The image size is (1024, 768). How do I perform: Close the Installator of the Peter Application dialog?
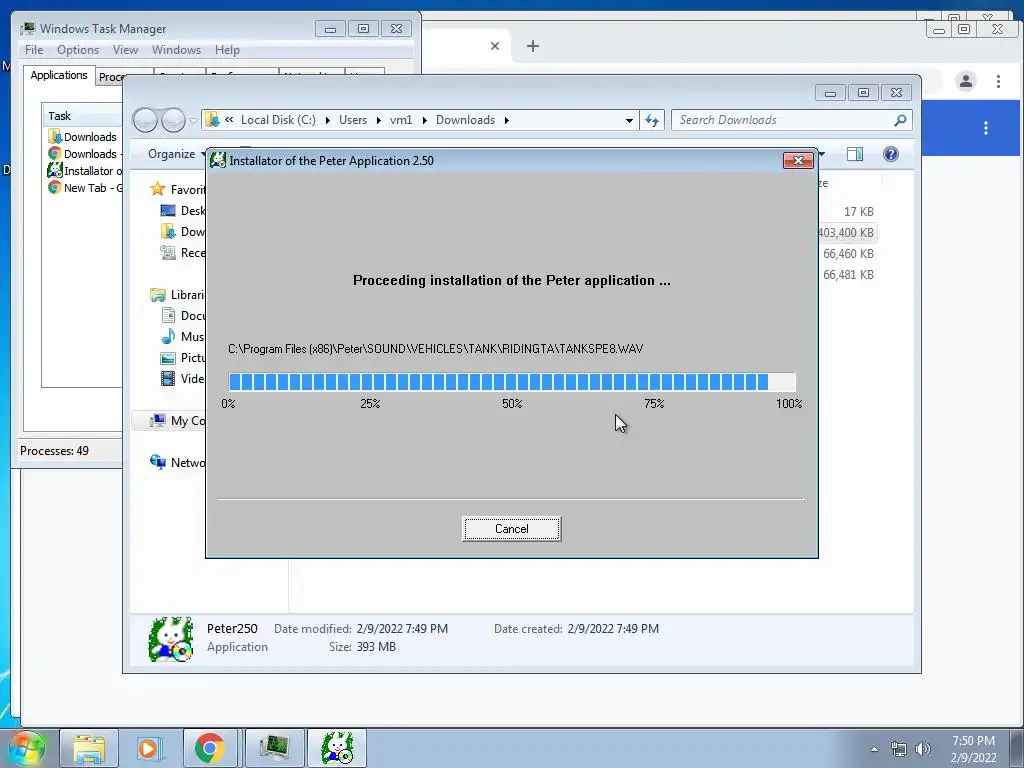tap(797, 161)
